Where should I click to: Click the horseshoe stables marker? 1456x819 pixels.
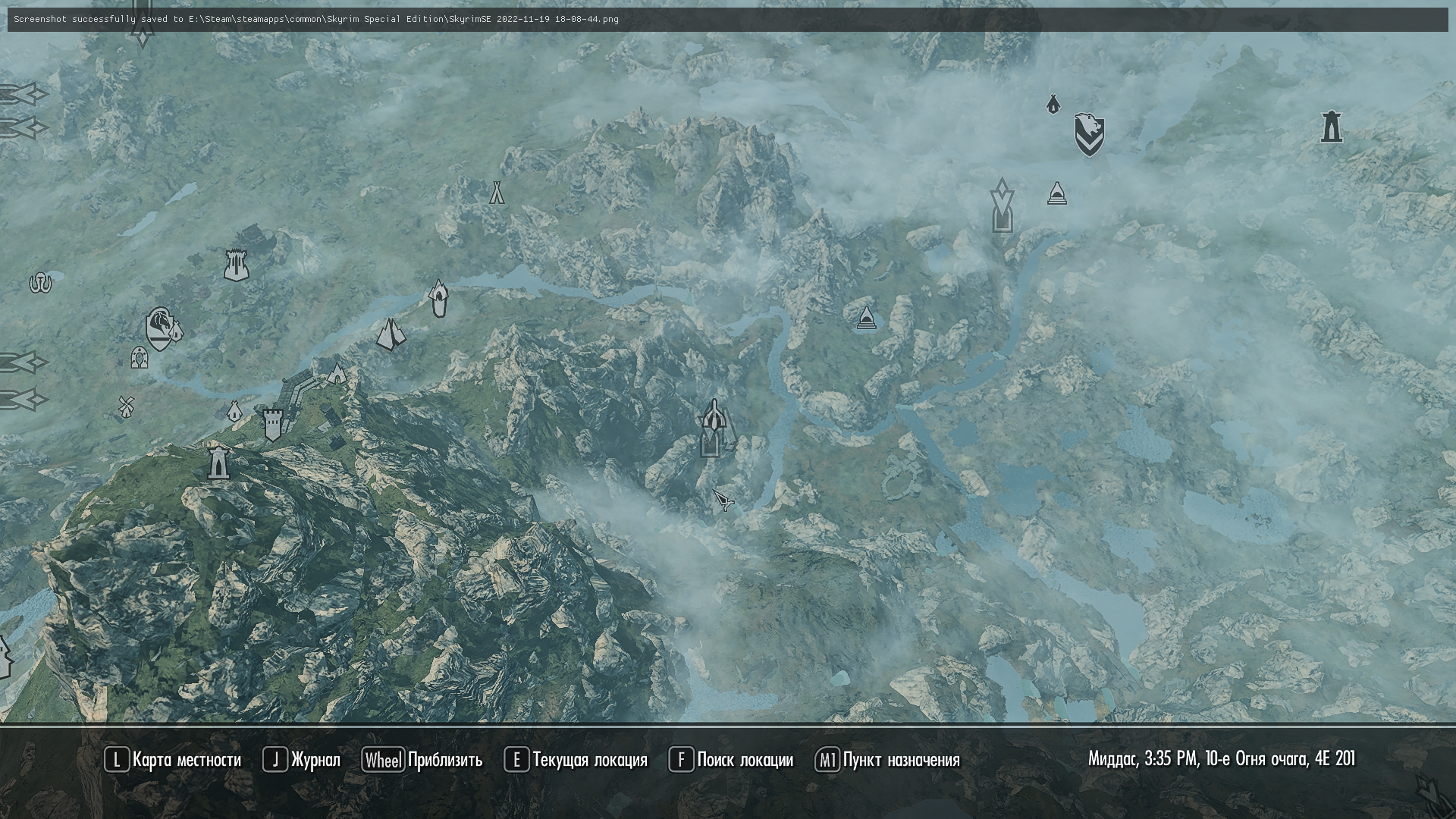click(139, 357)
